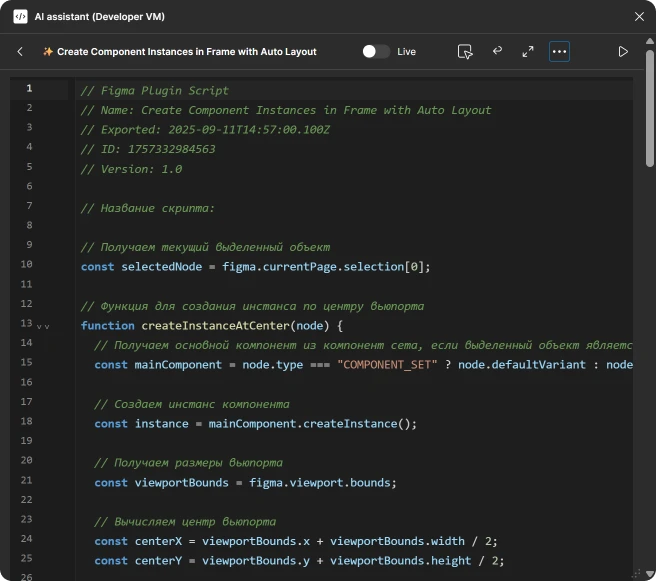Click 'centerY' variable on line 25
The image size is (656, 581).
tap(158, 561)
